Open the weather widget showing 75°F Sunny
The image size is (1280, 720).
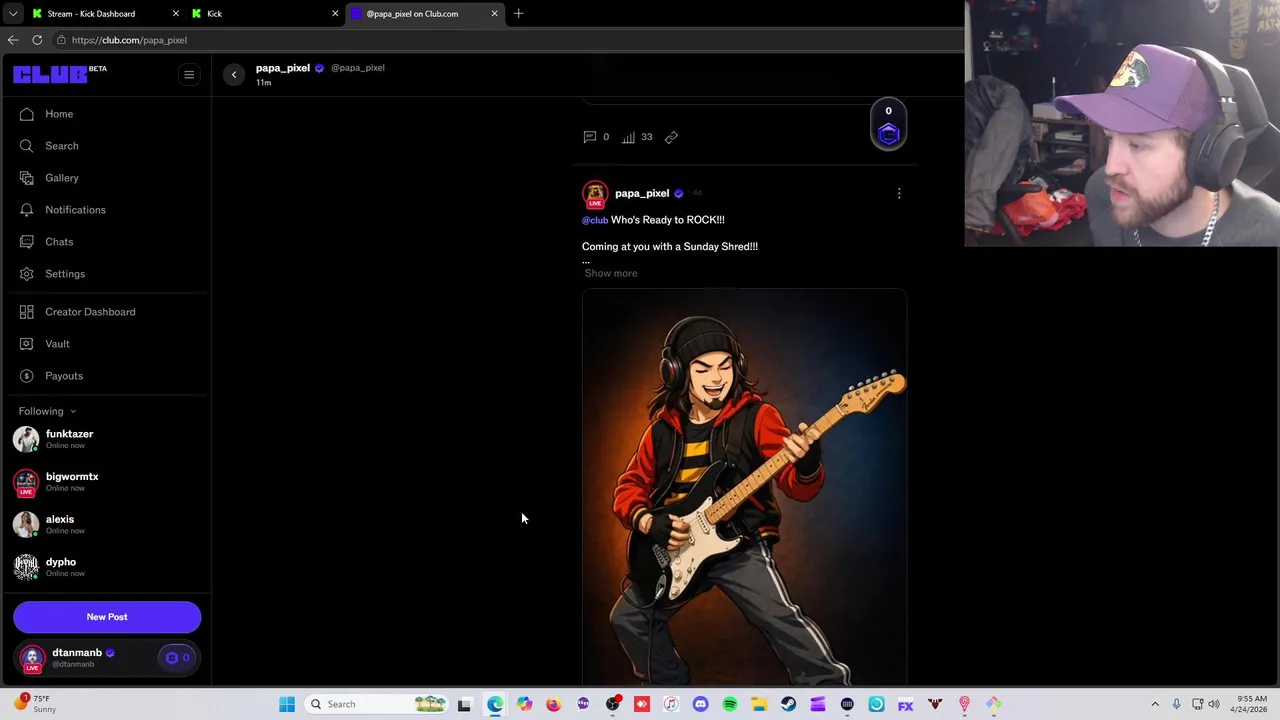click(x=36, y=704)
